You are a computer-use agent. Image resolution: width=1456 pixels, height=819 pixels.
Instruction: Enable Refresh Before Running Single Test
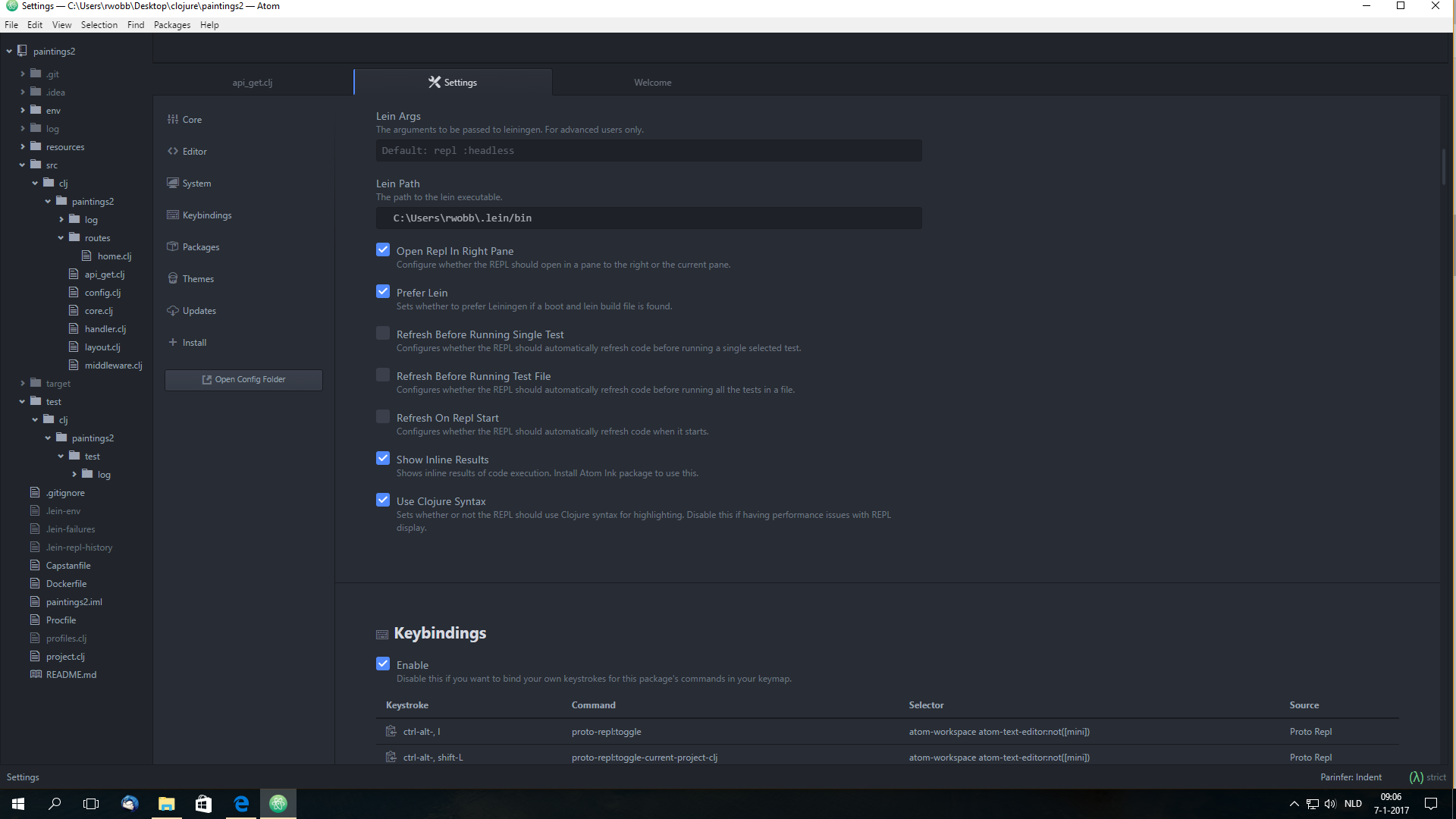(383, 333)
